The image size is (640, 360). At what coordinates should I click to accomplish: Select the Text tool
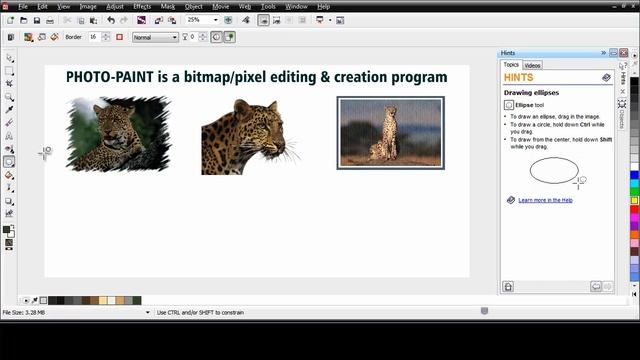(9, 136)
